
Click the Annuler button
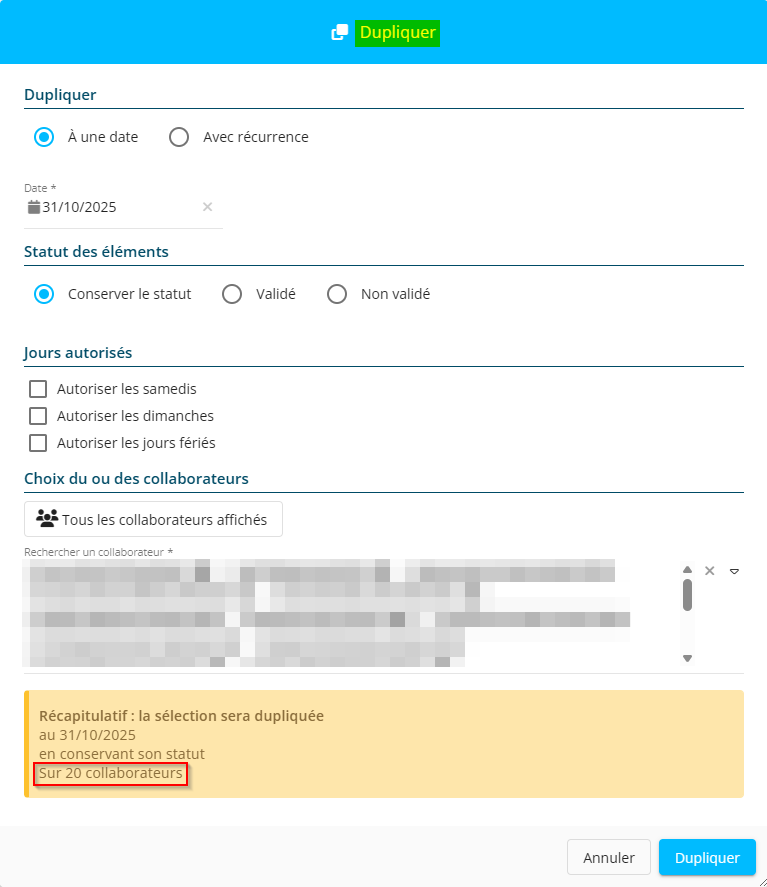point(609,858)
